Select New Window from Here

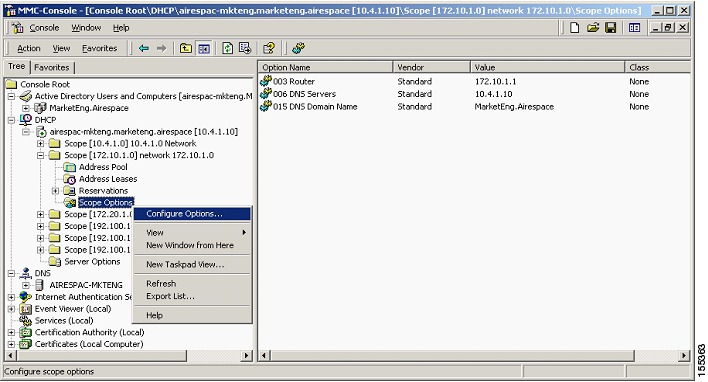pos(192,245)
